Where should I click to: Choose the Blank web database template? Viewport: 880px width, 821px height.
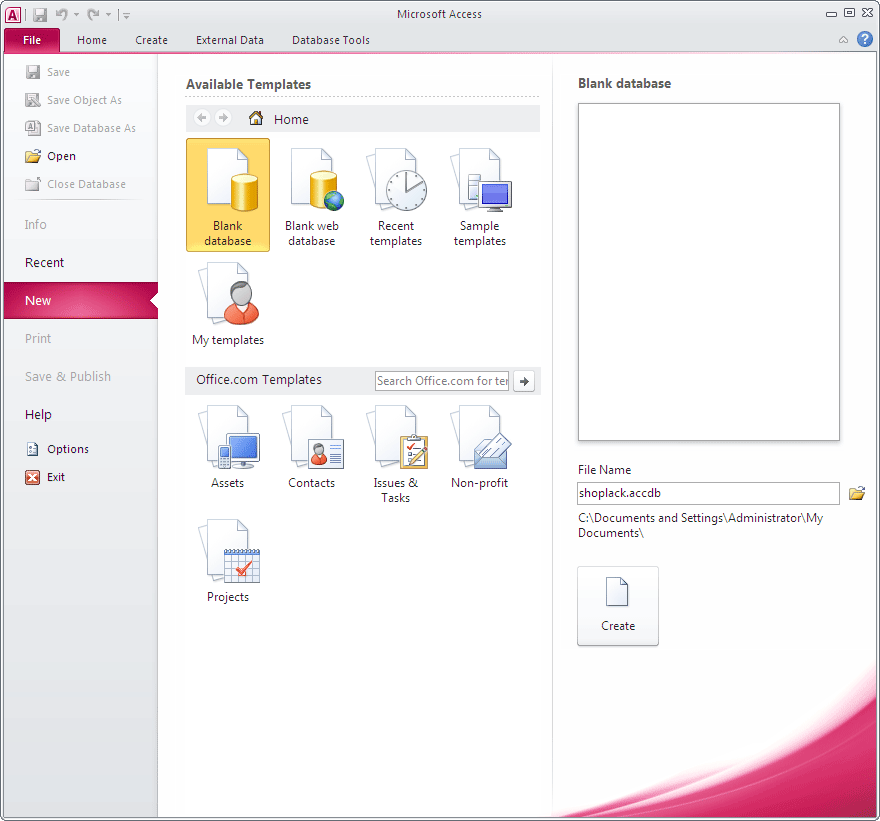(312, 195)
